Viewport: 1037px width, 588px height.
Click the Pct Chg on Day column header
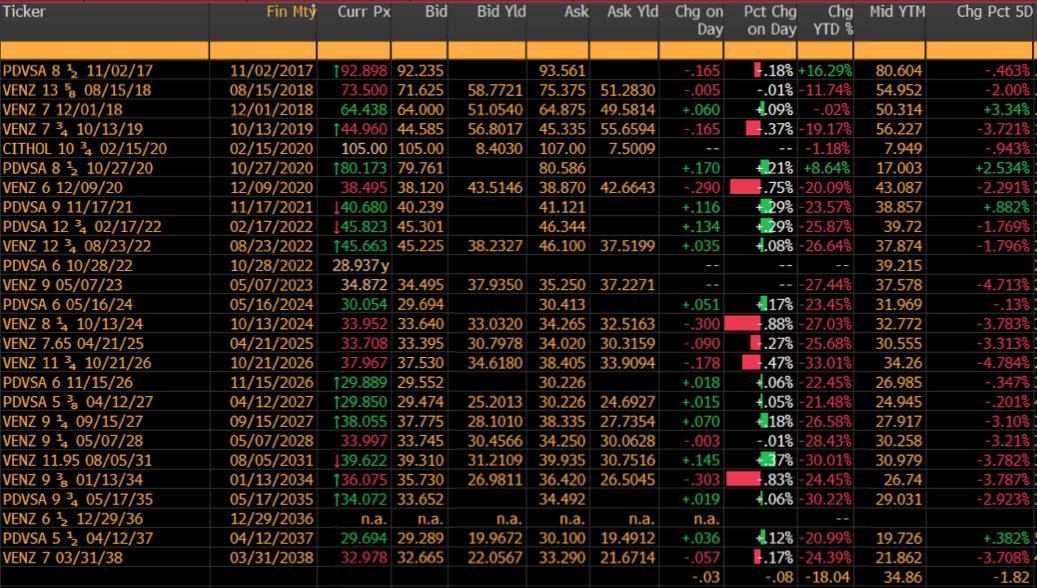[770, 21]
